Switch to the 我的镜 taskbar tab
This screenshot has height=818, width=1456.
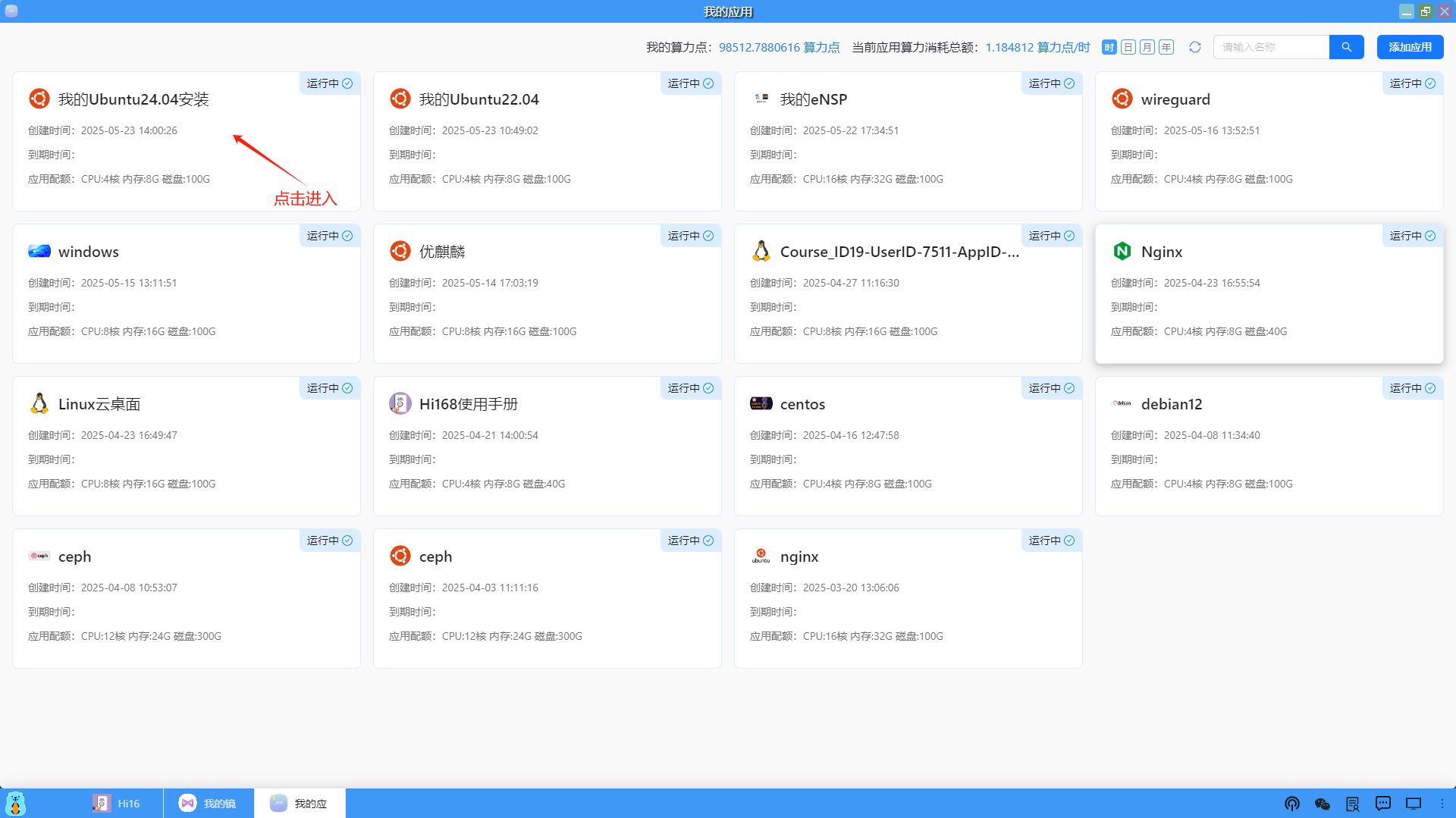coord(208,804)
